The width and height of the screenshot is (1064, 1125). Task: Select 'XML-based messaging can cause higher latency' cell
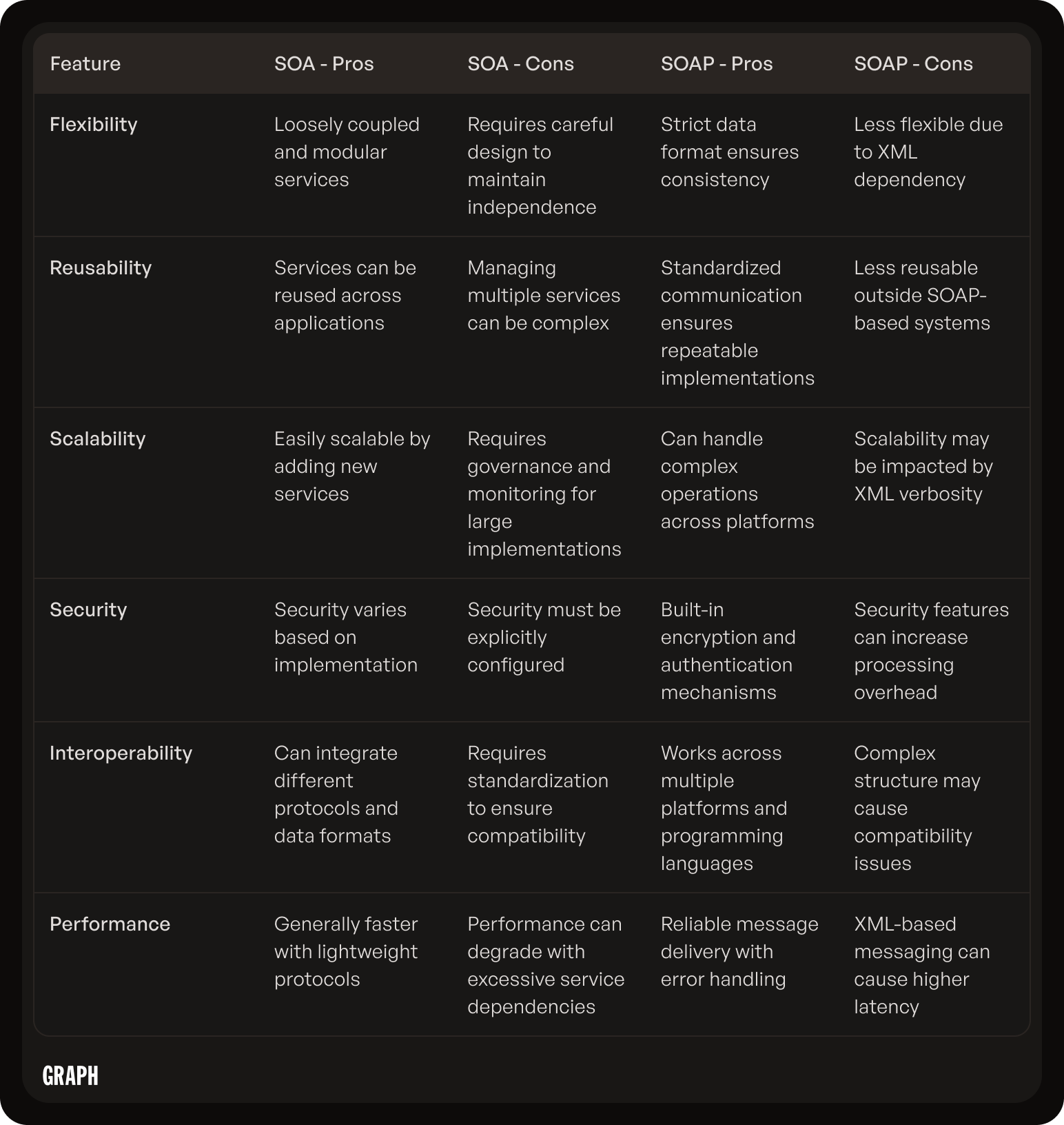pyautogui.click(x=922, y=965)
